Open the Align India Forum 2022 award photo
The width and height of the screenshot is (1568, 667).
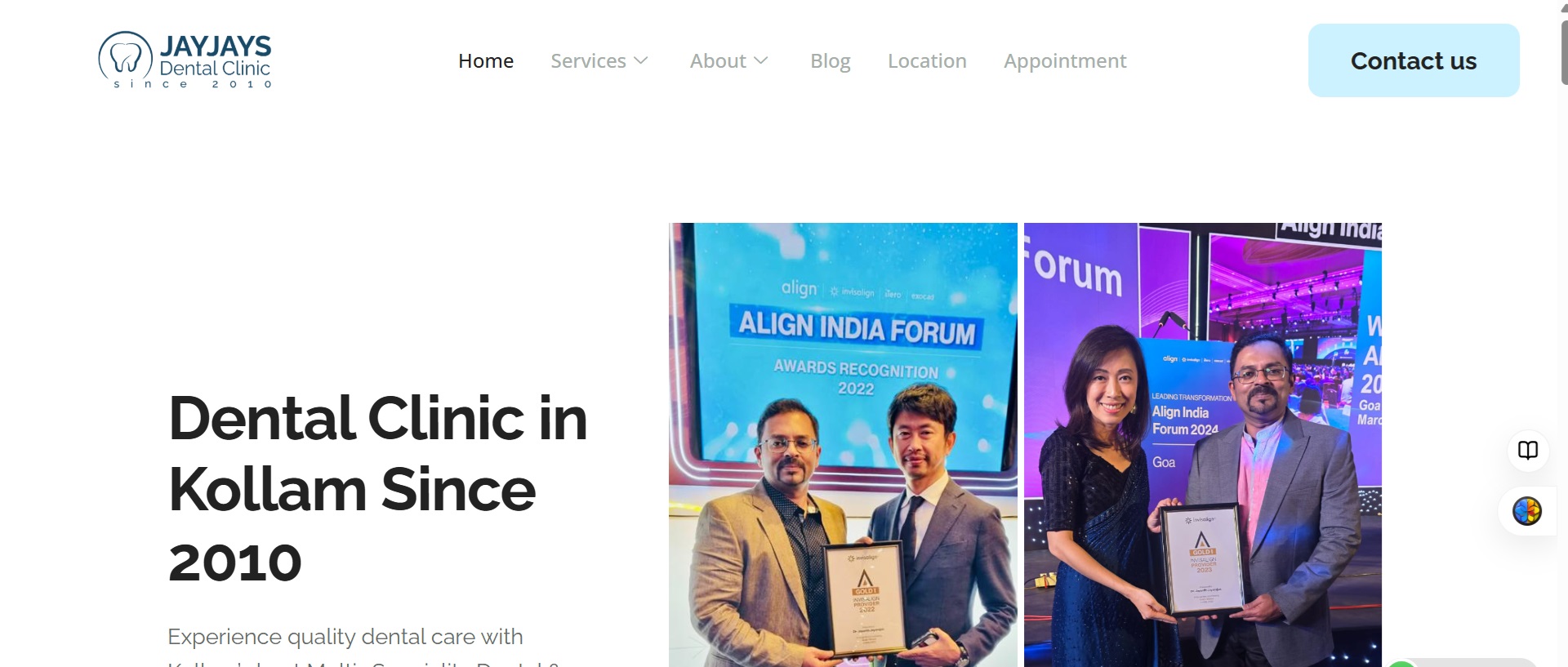click(843, 445)
